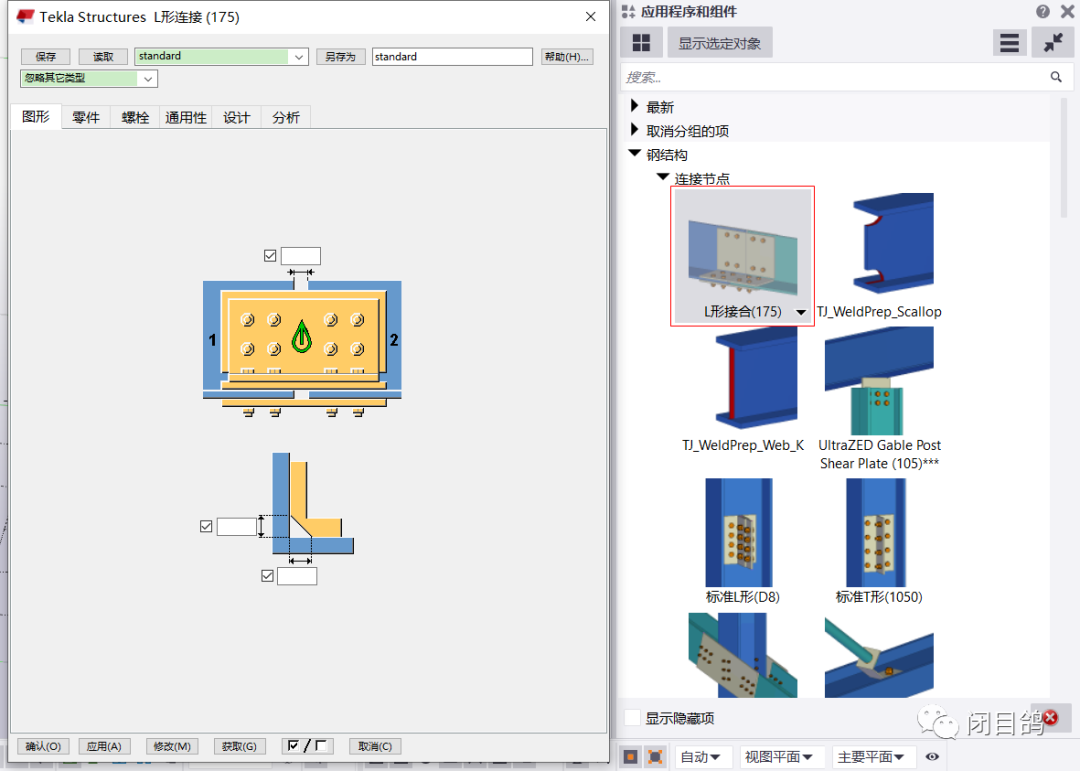Image resolution: width=1080 pixels, height=771 pixels.
Task: Click the orange selection square icon
Action: [630, 757]
